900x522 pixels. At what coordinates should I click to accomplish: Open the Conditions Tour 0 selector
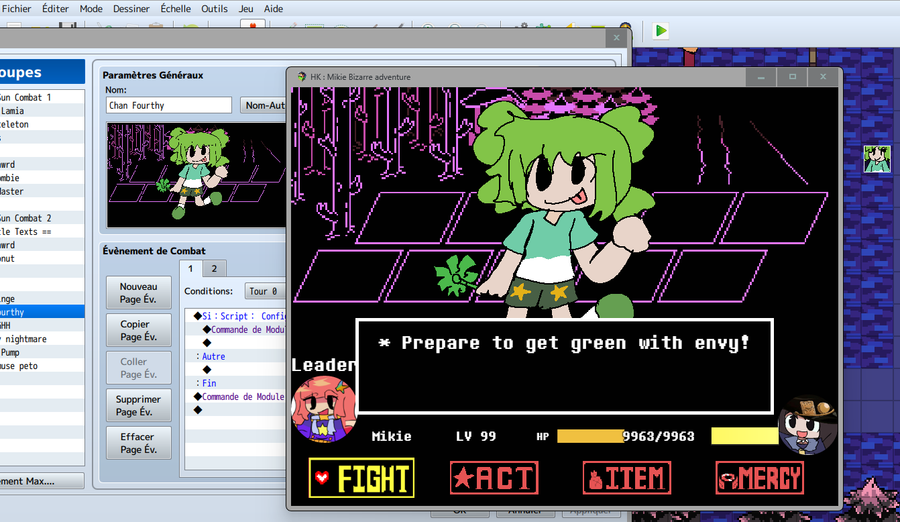[265, 291]
